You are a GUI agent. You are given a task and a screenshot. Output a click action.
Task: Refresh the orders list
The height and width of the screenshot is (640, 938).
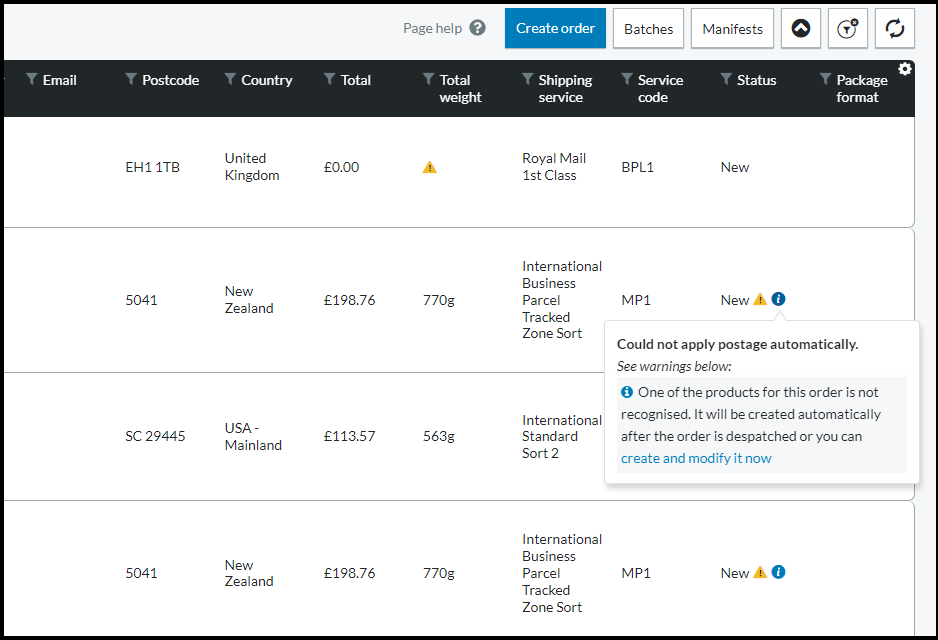(x=894, y=29)
